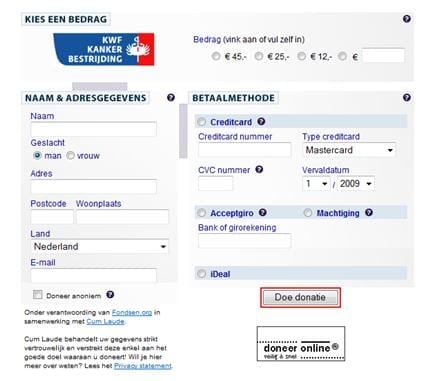This screenshot has width=427, height=381.
Task: Tick the Doneer anoniem checkbox
Action: [x=38, y=295]
